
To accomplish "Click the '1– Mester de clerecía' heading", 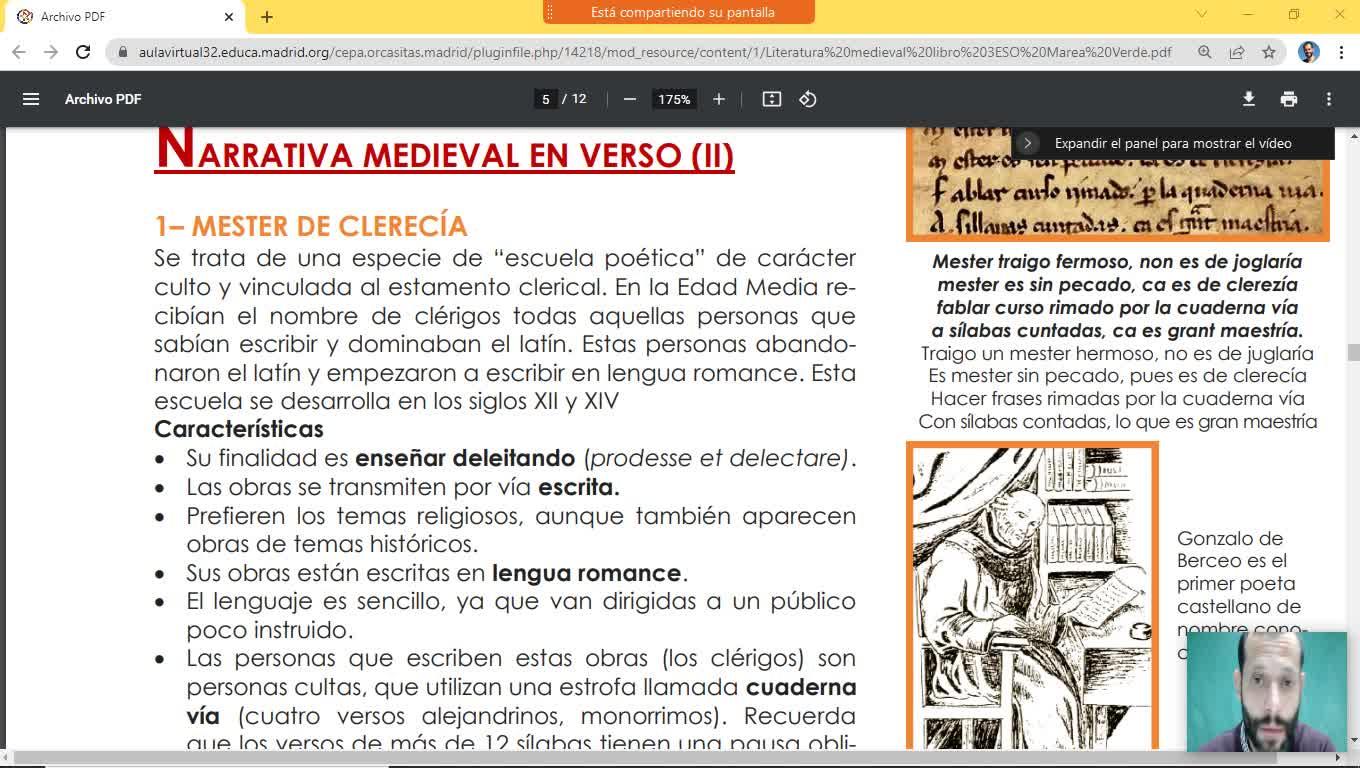I will 310,226.
